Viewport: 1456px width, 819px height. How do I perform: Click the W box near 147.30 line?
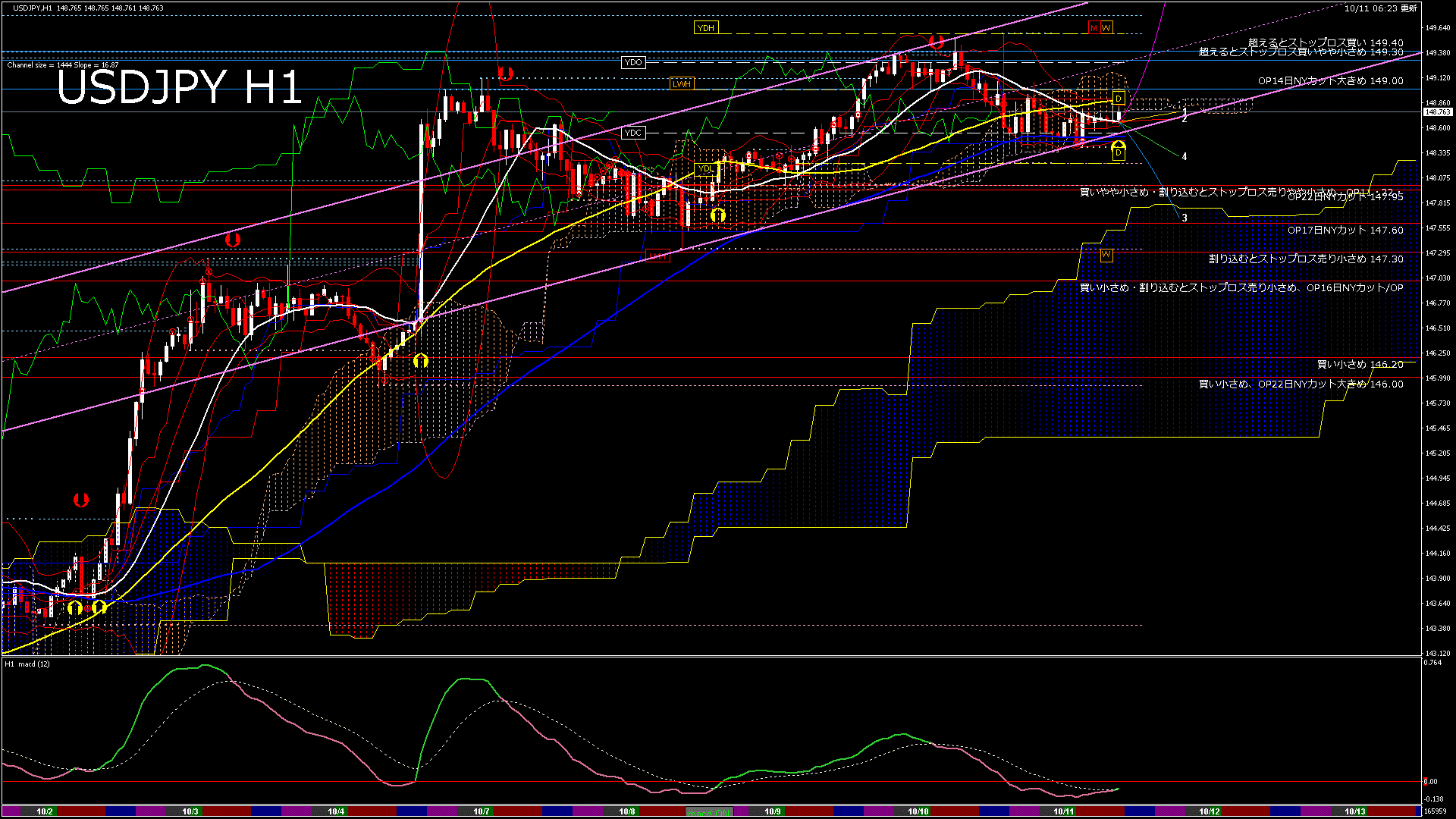click(1106, 255)
